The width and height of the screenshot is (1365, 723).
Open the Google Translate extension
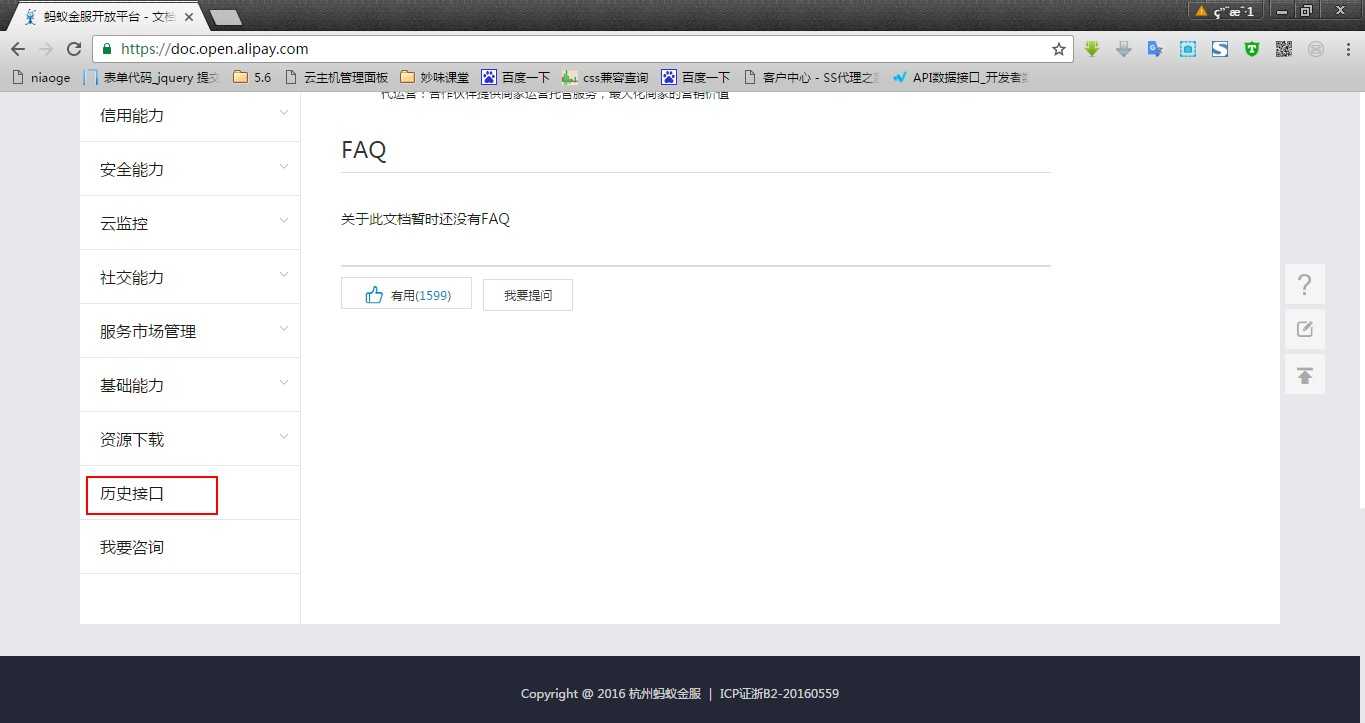tap(1155, 49)
